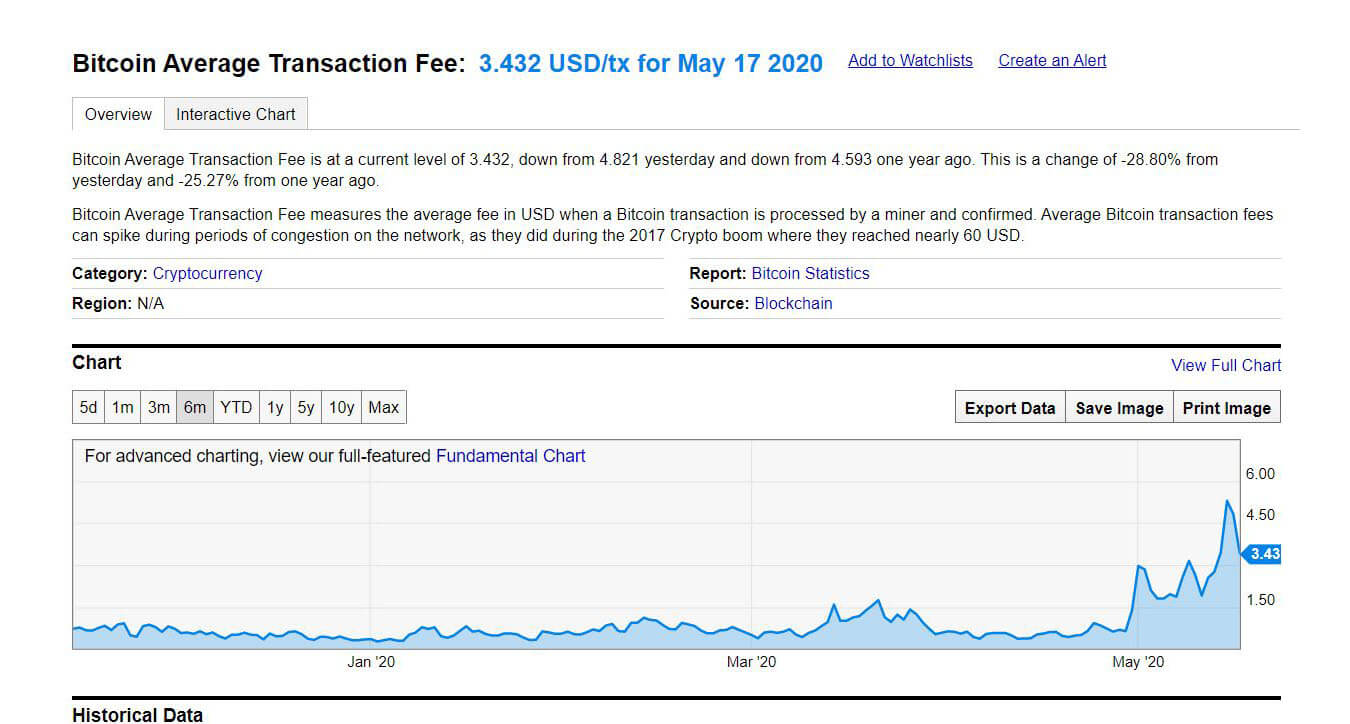Set chart range to 10y
This screenshot has height=724, width=1350.
click(341, 407)
